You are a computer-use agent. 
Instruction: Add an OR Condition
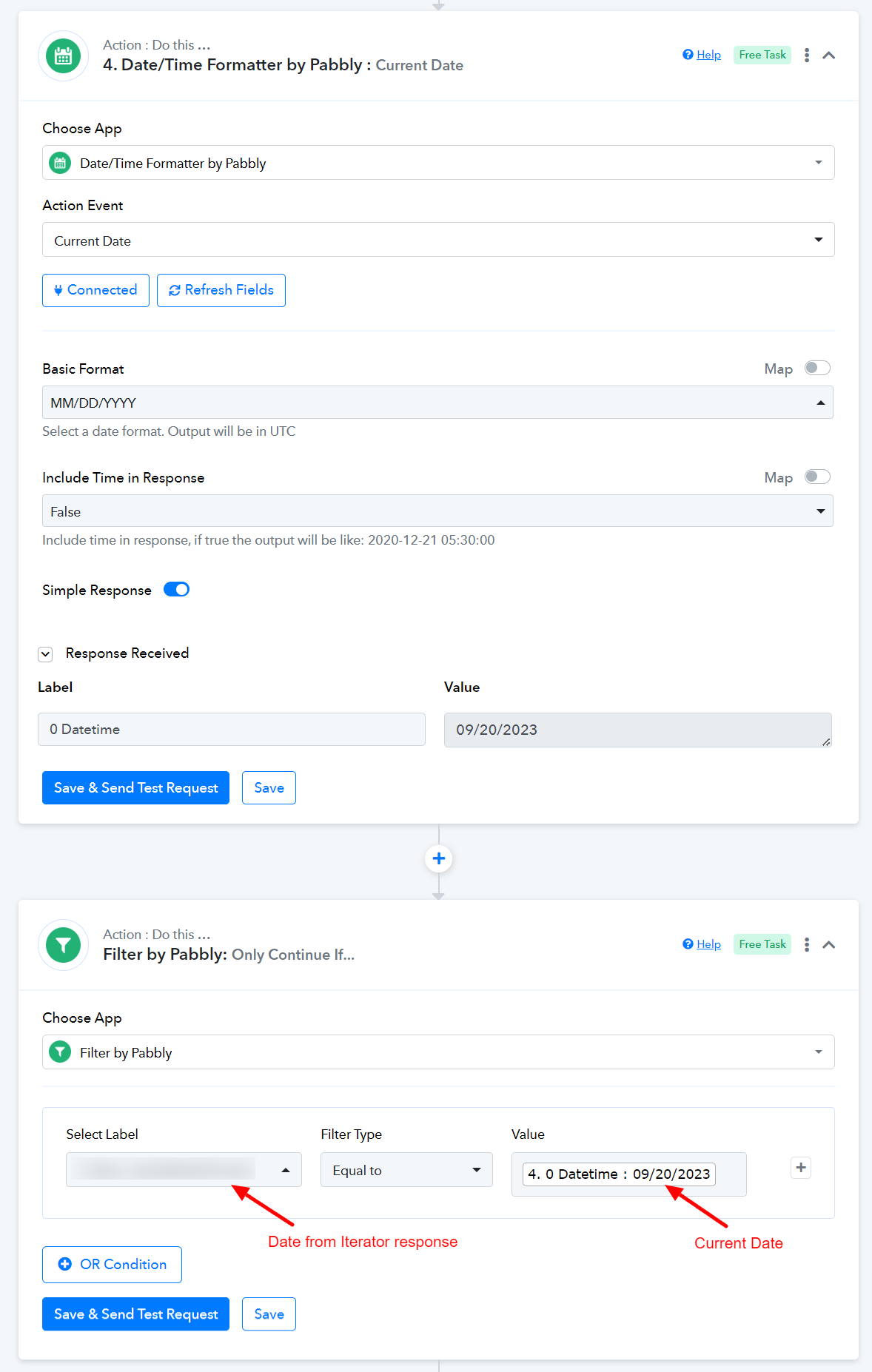[112, 1265]
